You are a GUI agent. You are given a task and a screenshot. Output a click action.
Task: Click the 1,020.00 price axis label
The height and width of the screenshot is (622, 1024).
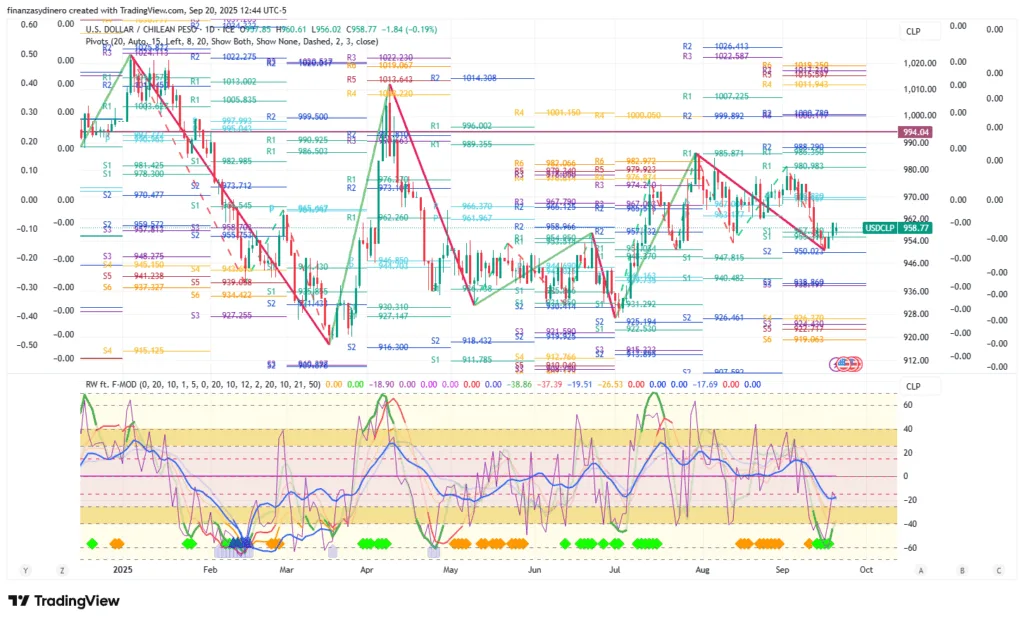(x=920, y=63)
